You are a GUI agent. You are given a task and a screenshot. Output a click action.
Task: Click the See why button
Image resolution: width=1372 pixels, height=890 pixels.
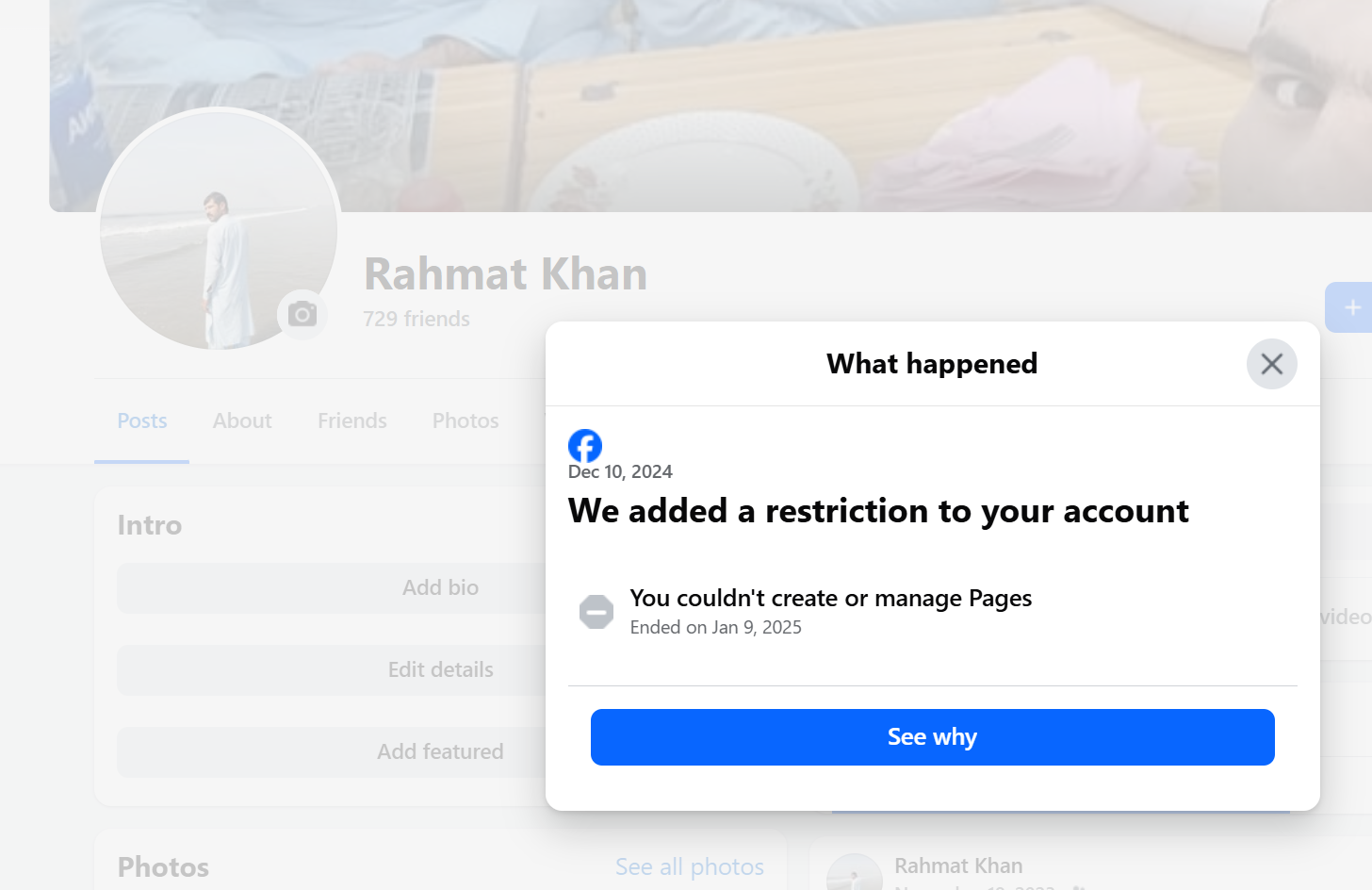pos(932,737)
